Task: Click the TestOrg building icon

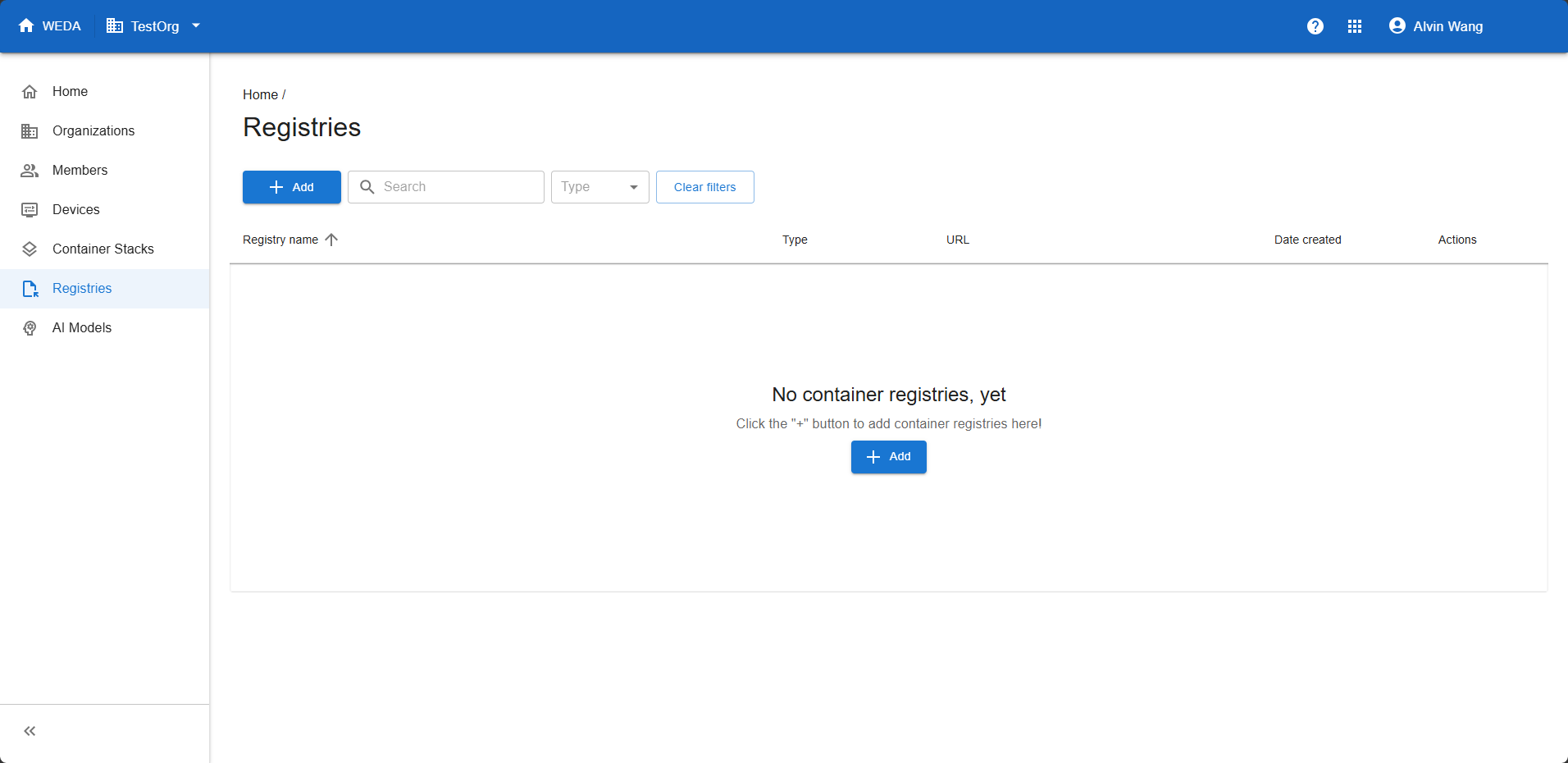Action: [115, 26]
